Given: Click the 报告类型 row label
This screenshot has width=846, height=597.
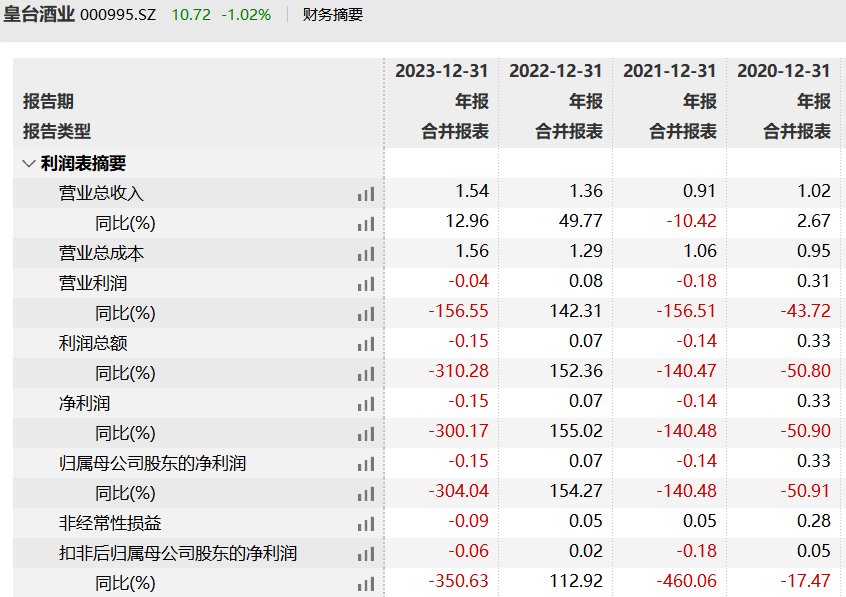Looking at the screenshot, I should pos(57,131).
